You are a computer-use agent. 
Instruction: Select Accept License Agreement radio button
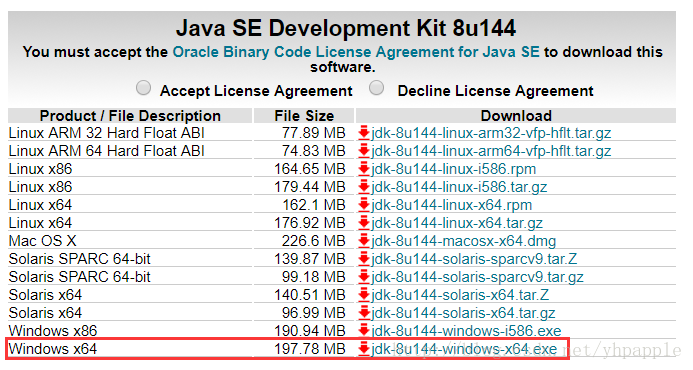[x=143, y=88]
